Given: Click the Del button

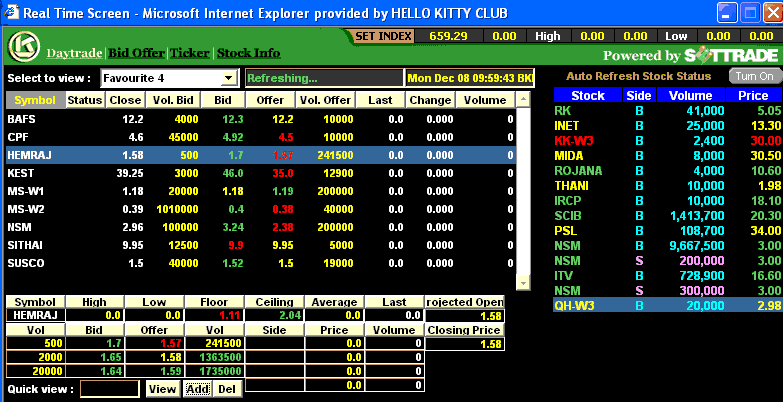Looking at the screenshot, I should [228, 389].
